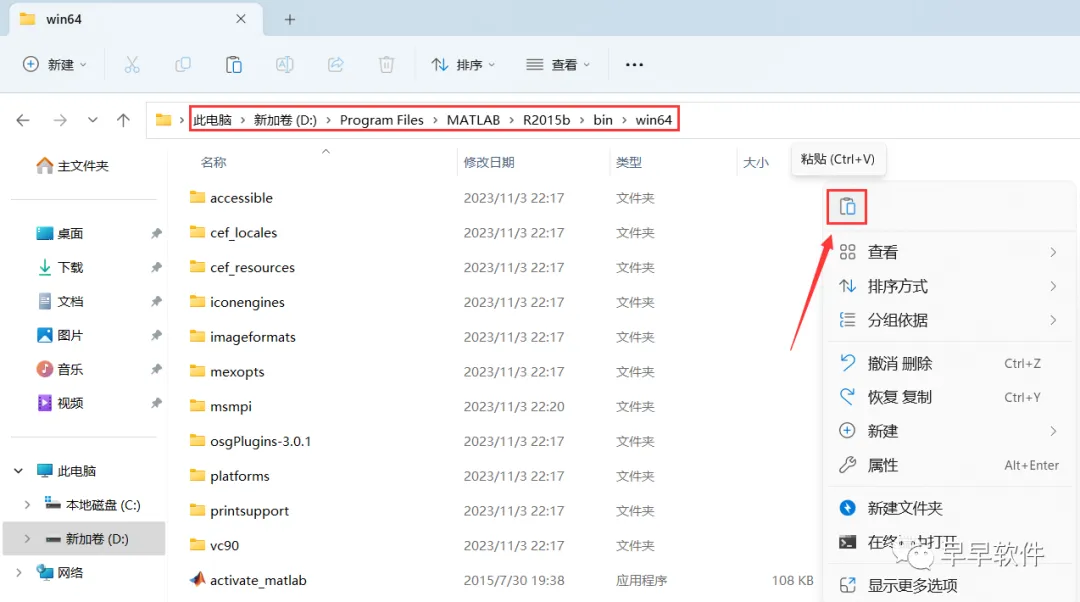The image size is (1080, 602).
Task: Sort by the 大小 column header
Action: coord(756,163)
